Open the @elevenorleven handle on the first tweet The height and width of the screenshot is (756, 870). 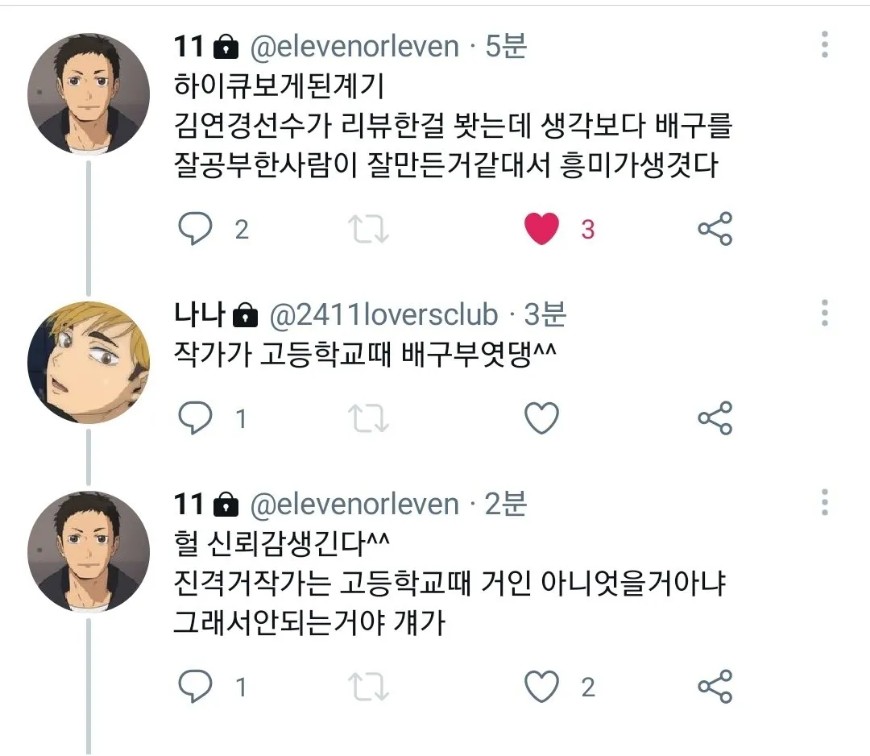353,46
